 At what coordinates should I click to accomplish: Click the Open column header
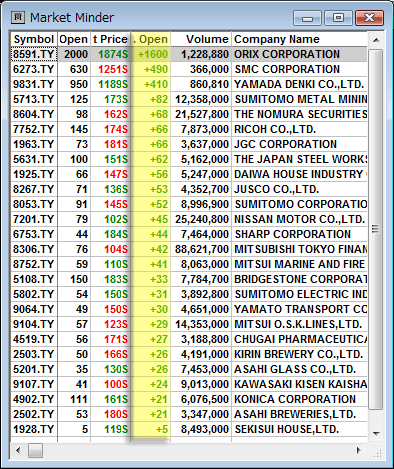[x=74, y=39]
